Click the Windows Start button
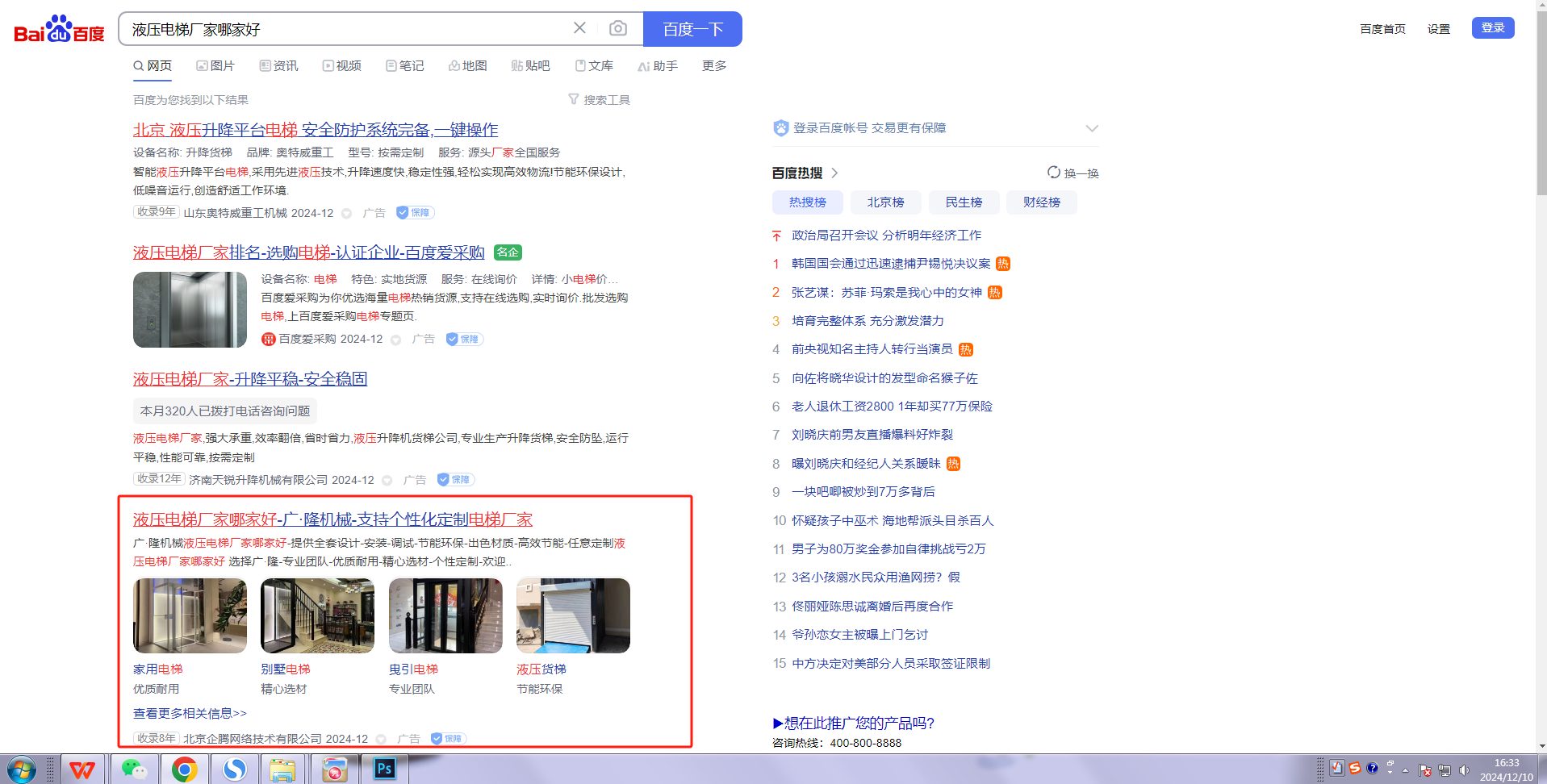The height and width of the screenshot is (784, 1547). click(x=21, y=769)
